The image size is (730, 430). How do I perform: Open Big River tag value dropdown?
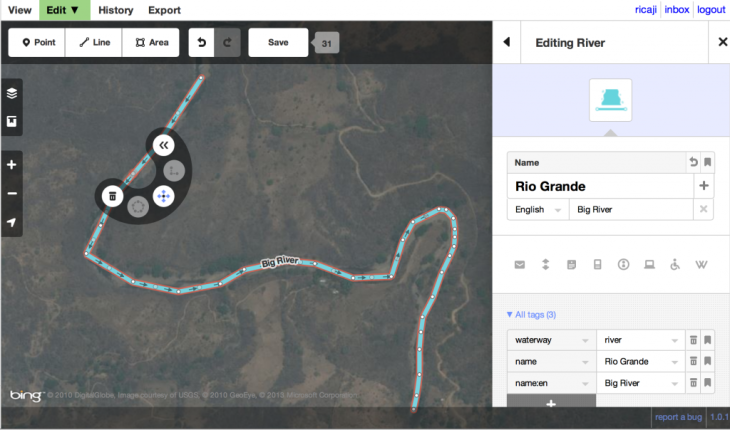(674, 383)
